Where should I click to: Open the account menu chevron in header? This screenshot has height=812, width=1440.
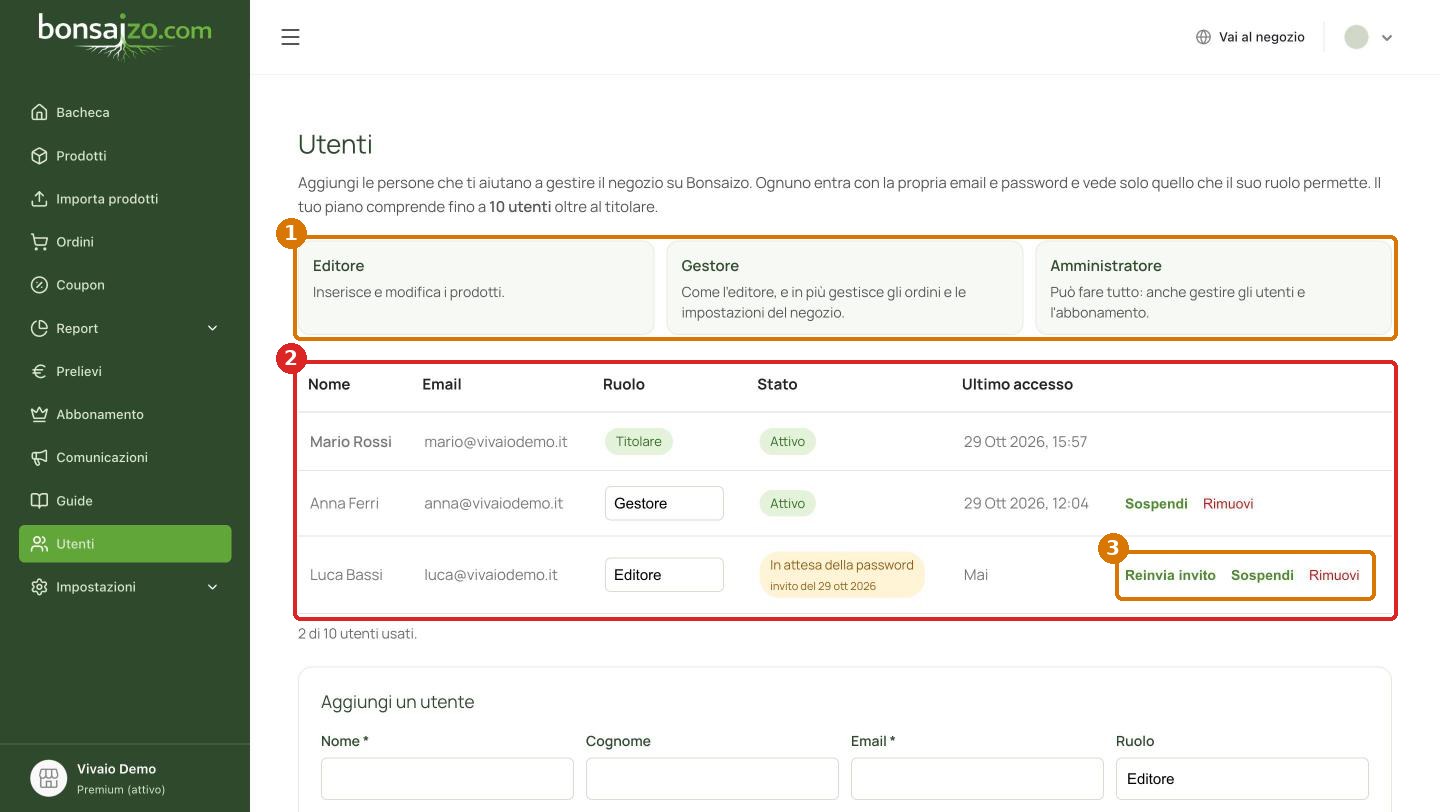tap(1387, 38)
